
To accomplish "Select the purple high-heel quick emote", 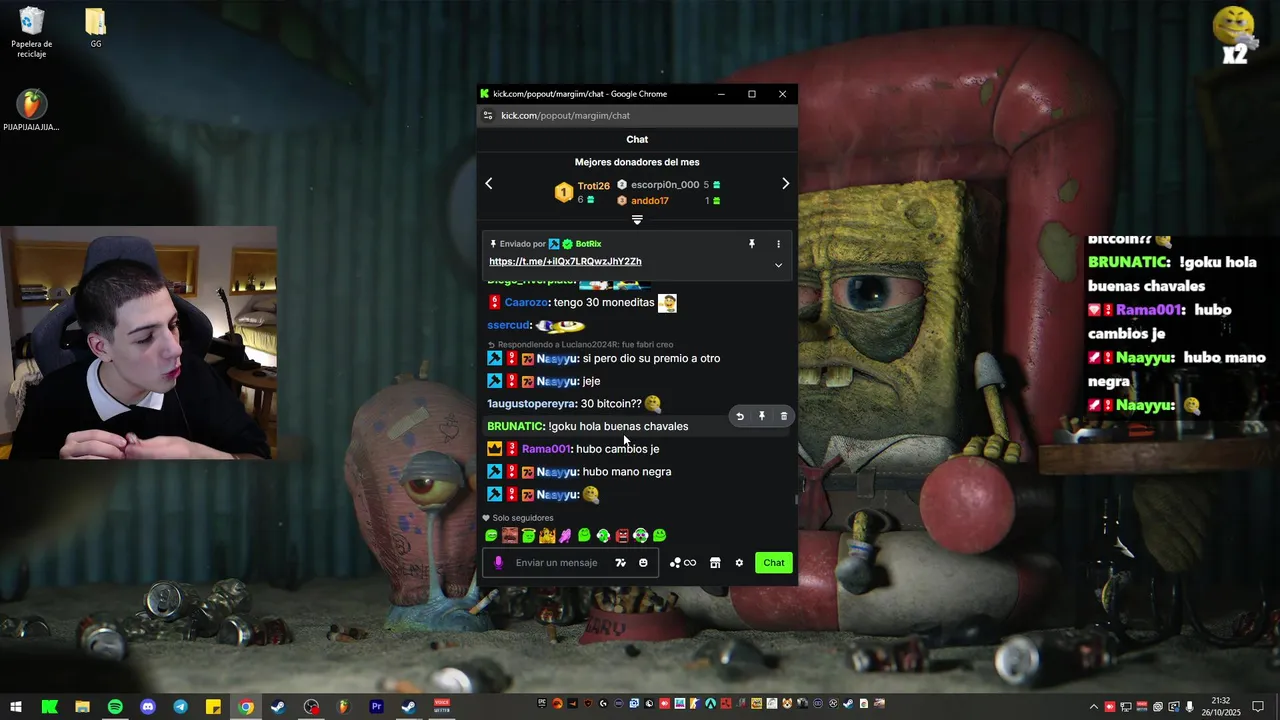I will point(565,536).
